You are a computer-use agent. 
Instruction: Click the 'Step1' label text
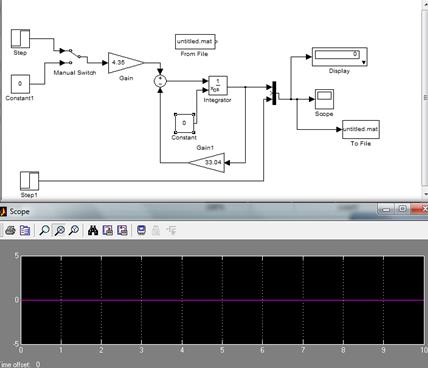click(x=29, y=195)
